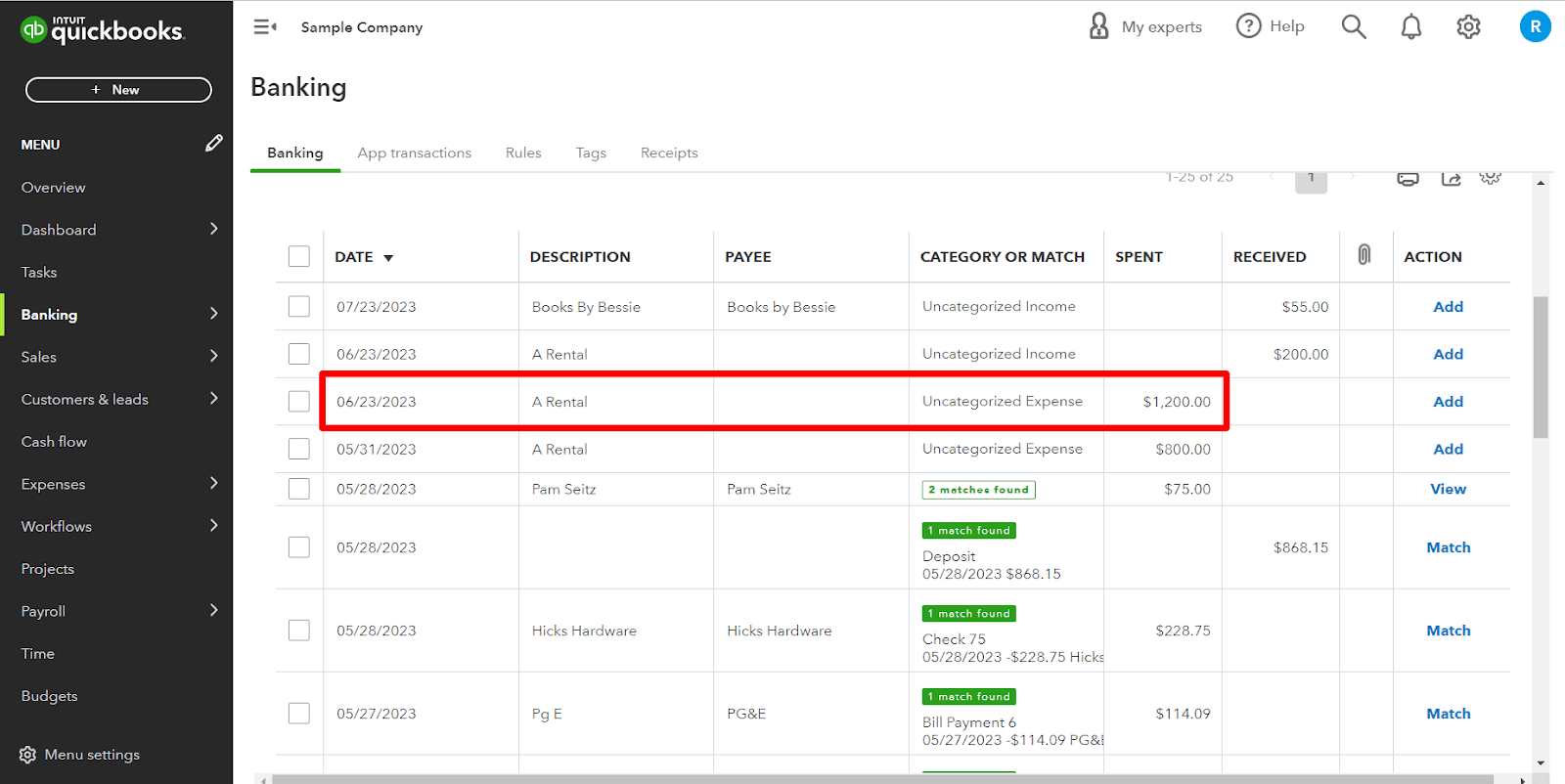The image size is (1565, 784).
Task: Match the $868.15 deposit
Action: (x=1448, y=547)
